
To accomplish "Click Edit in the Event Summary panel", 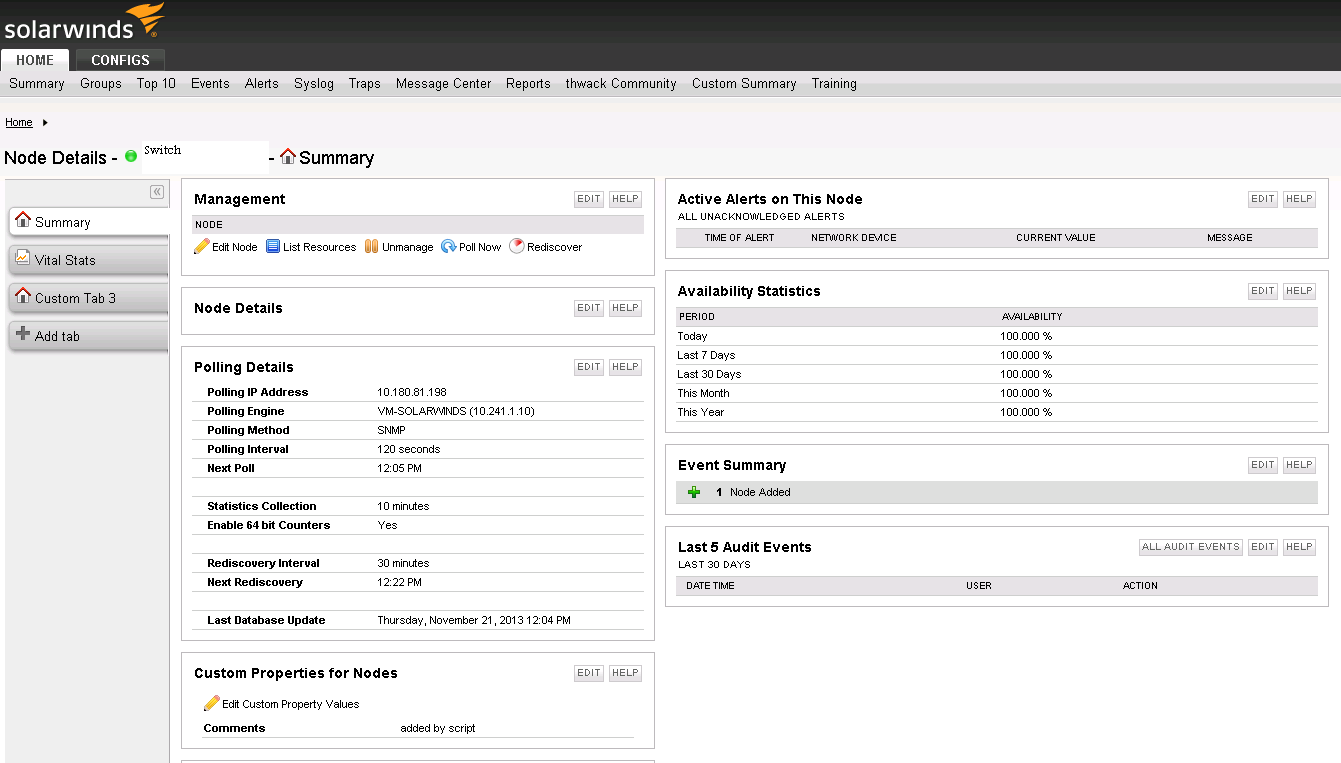I will [x=1263, y=465].
